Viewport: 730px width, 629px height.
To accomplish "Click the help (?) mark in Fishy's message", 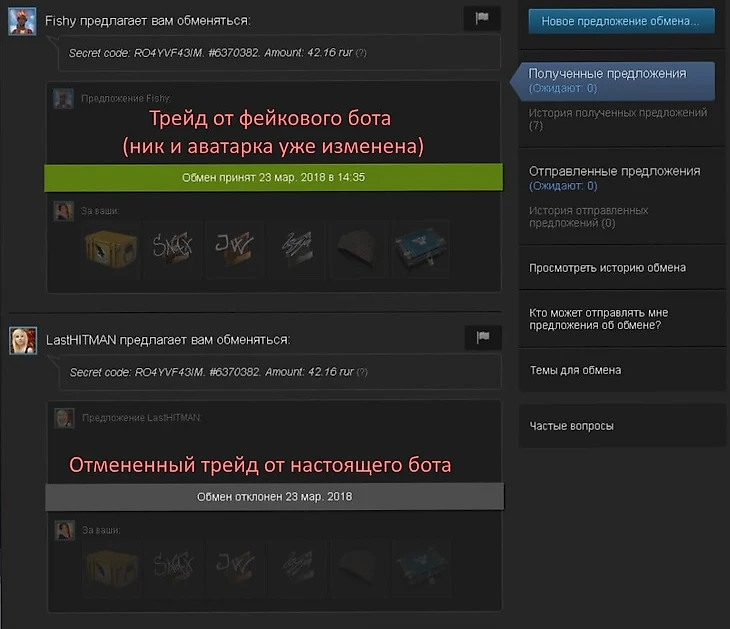I will click(361, 53).
